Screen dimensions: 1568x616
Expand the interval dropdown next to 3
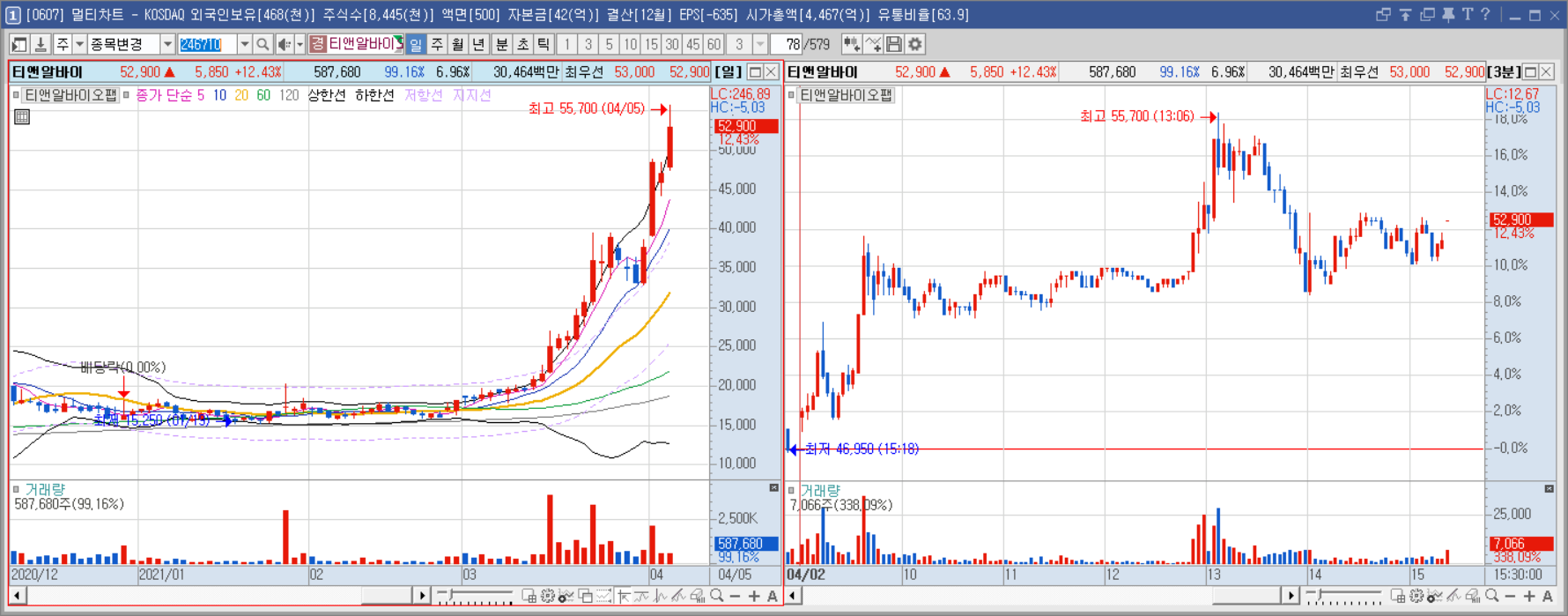point(760,44)
